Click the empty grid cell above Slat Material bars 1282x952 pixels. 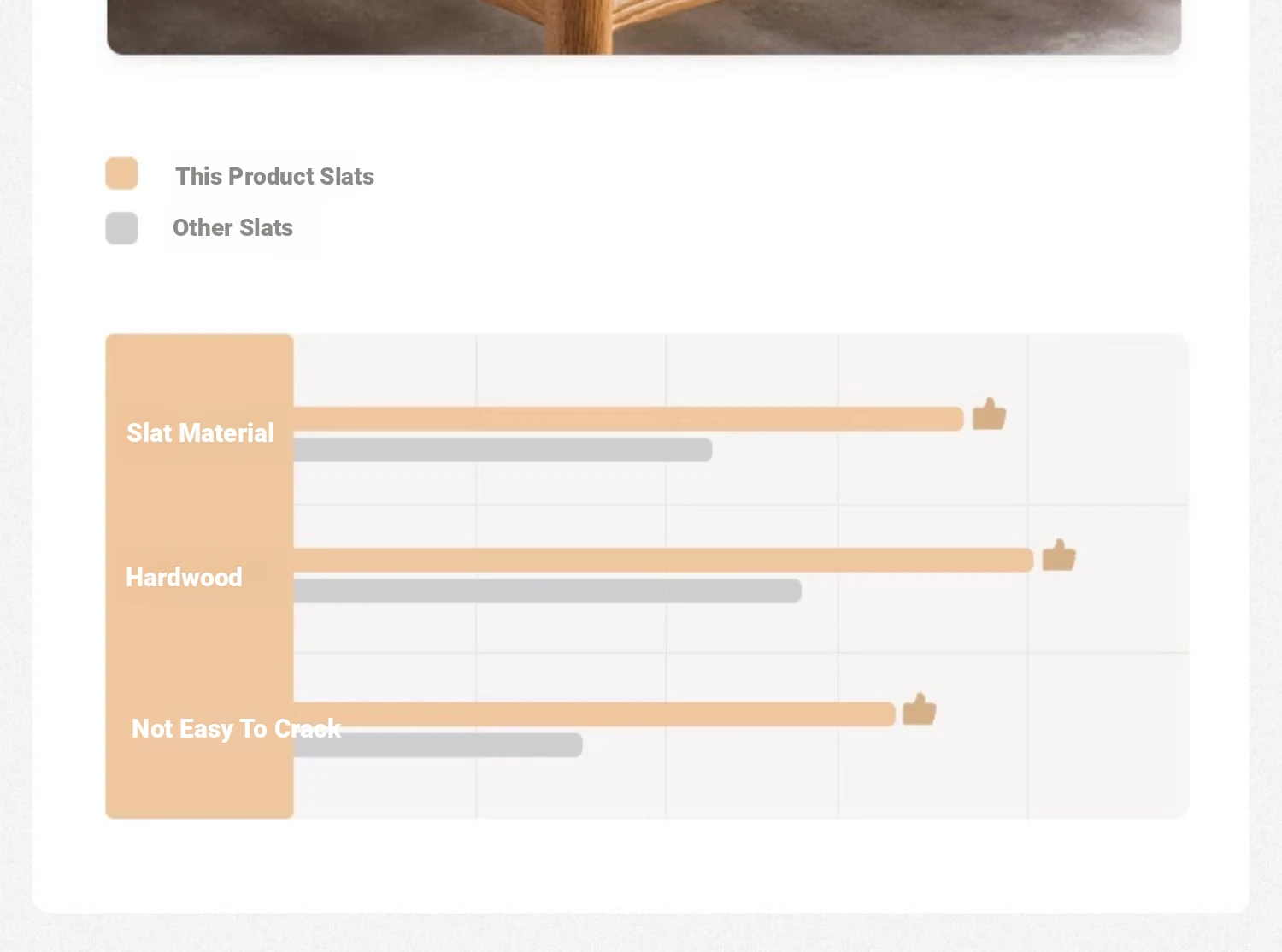pos(571,369)
